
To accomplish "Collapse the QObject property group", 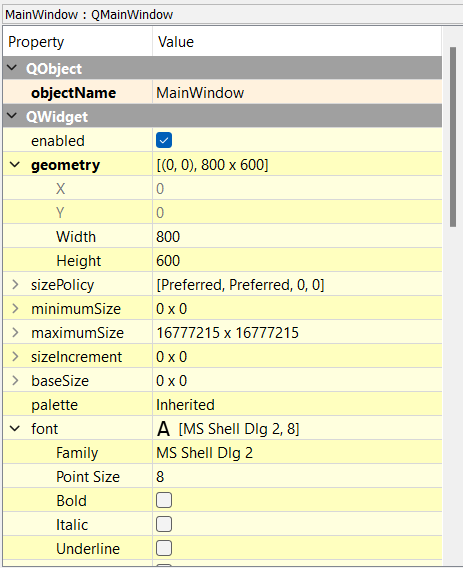I will pos(12,68).
